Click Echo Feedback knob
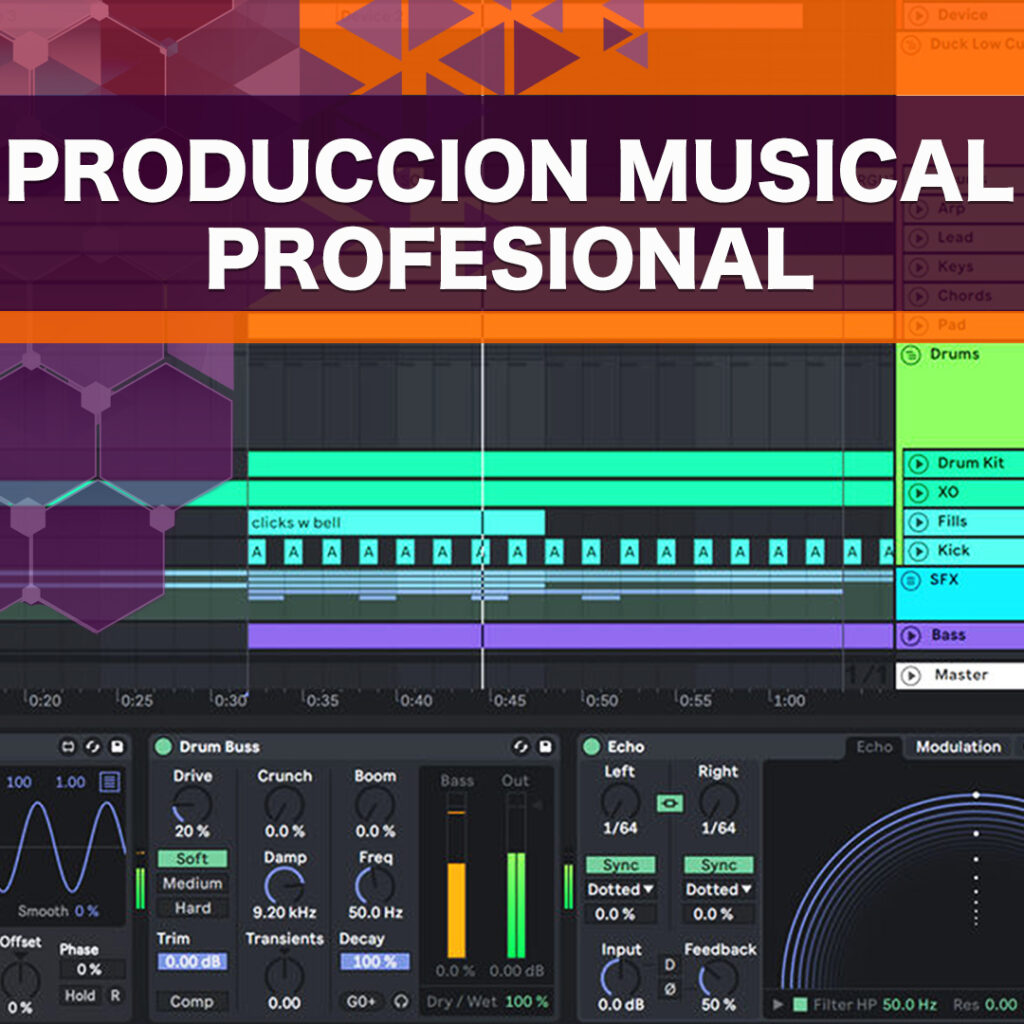This screenshot has height=1024, width=1024. 718,978
